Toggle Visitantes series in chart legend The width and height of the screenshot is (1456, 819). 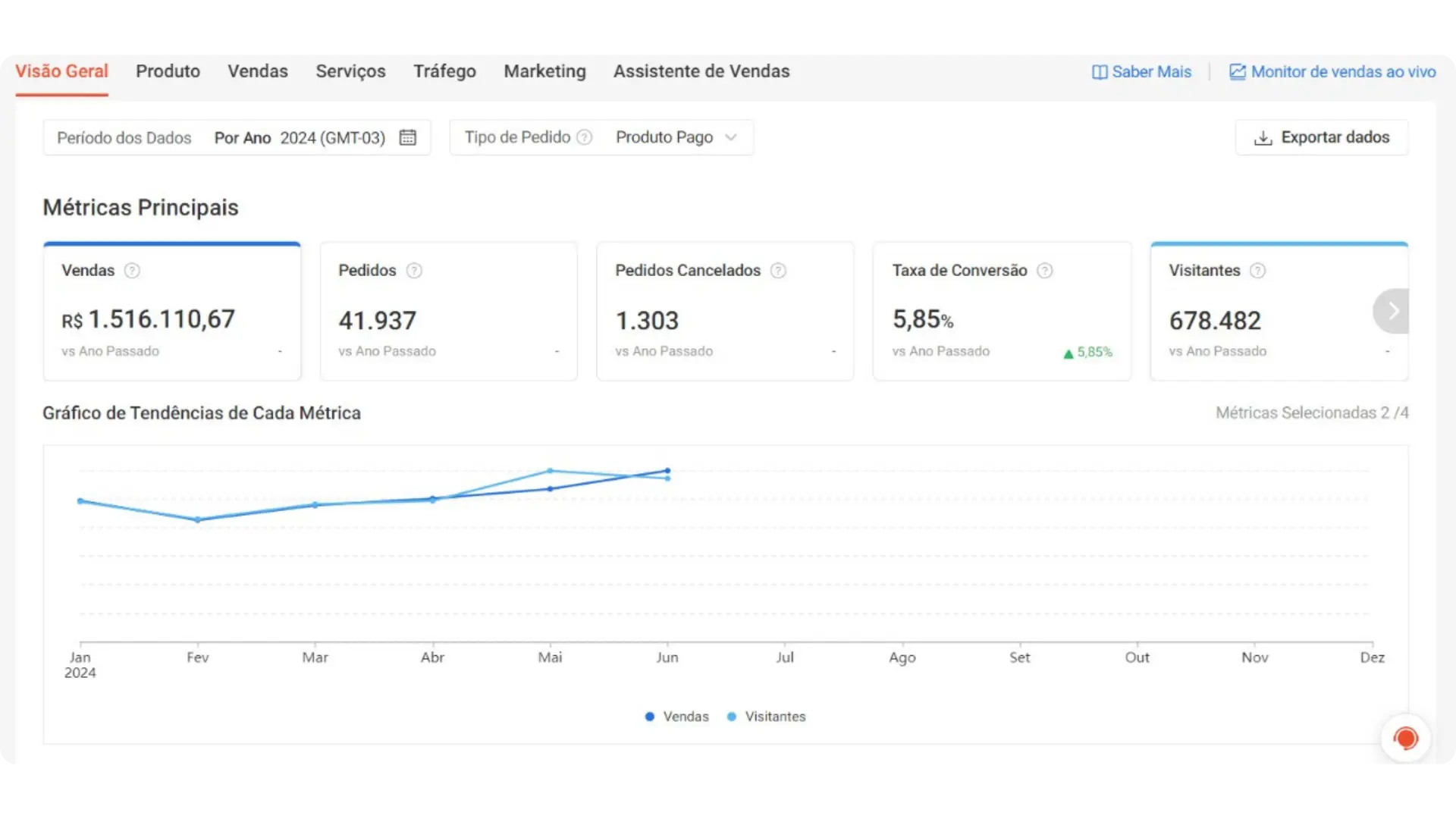(x=766, y=717)
